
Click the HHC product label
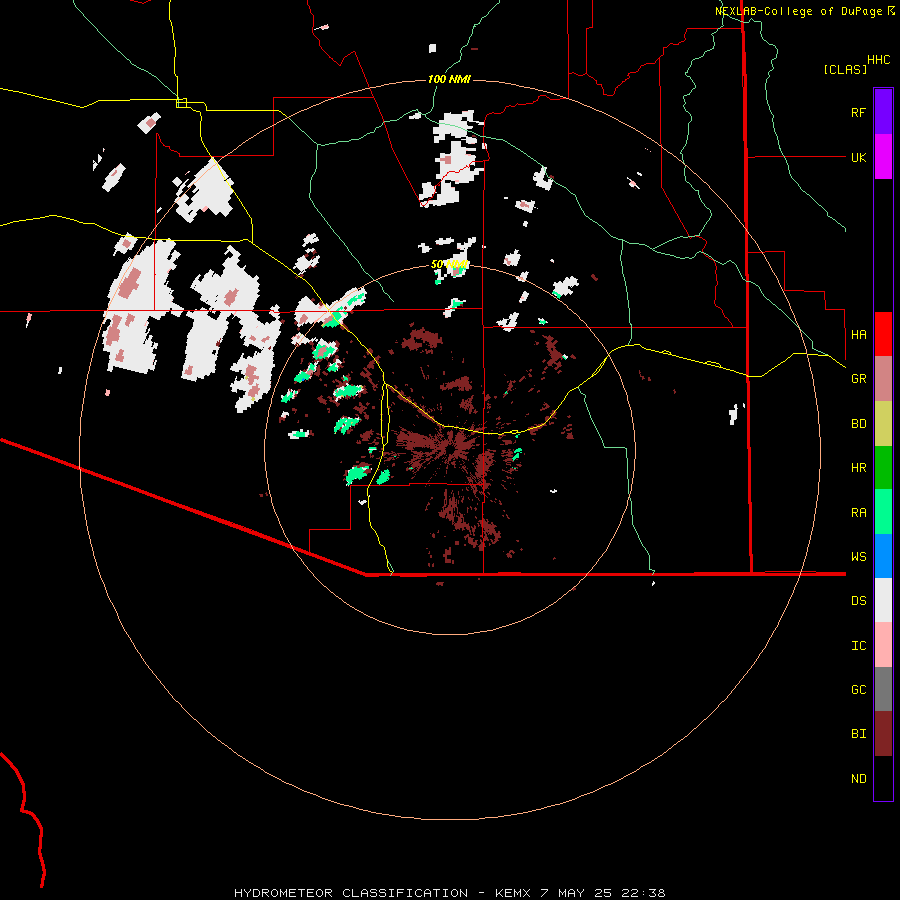[x=878, y=60]
